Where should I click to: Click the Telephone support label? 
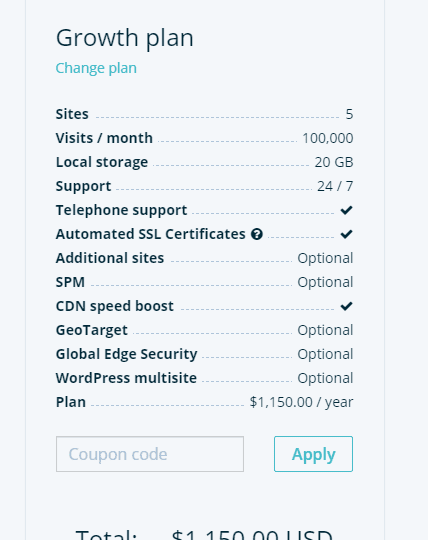point(121,210)
